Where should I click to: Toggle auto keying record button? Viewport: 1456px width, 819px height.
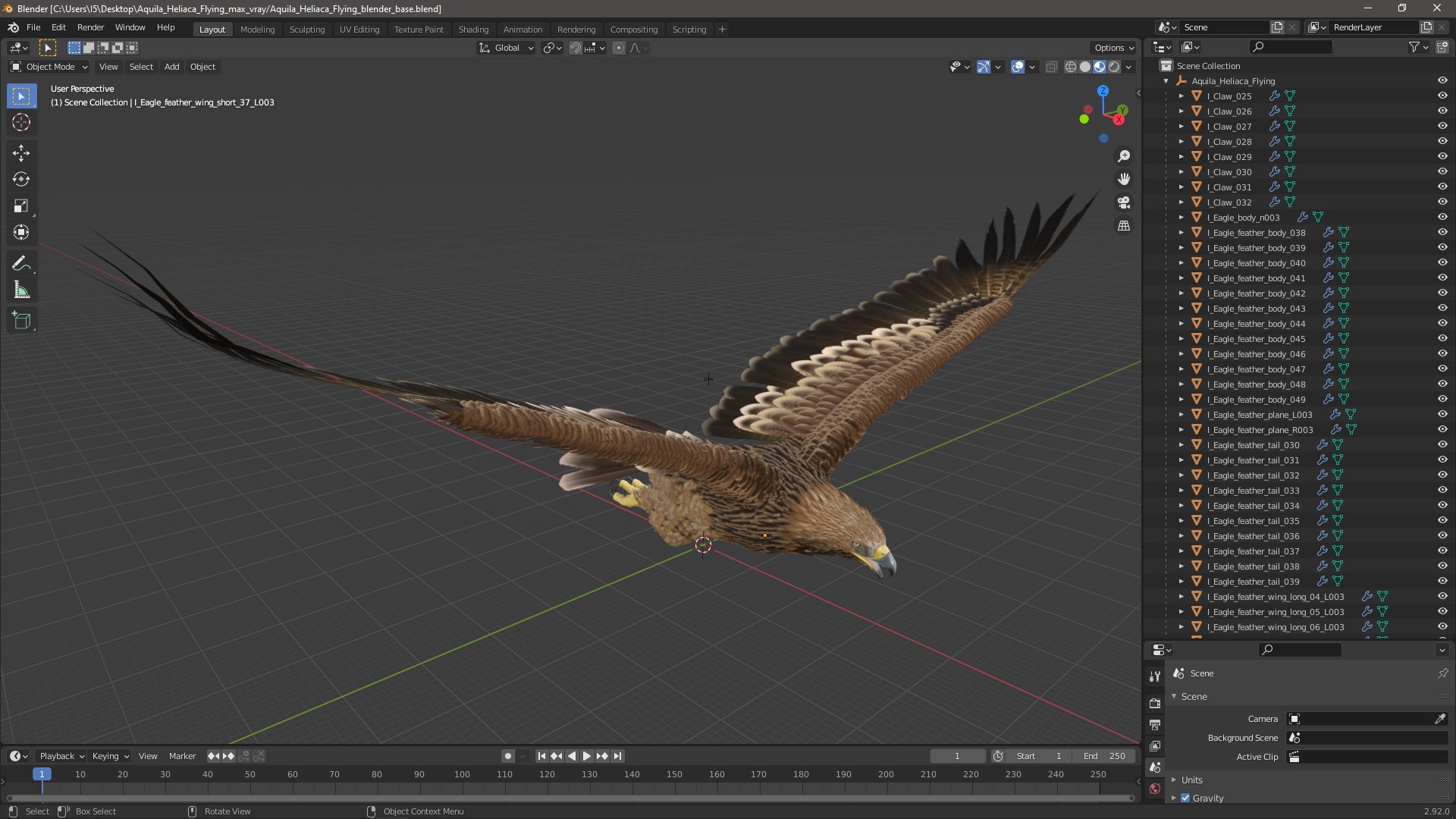pyautogui.click(x=508, y=756)
